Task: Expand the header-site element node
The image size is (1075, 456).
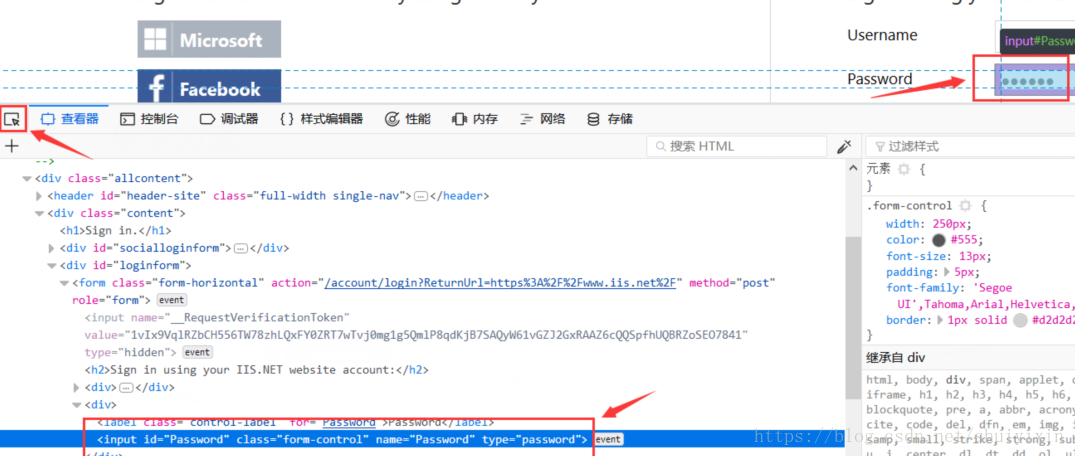Action: point(40,196)
